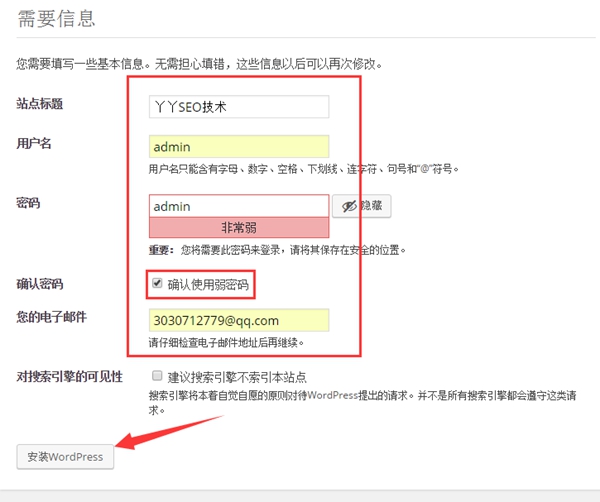Screen dimensions: 600x502
Task: Click the 重要 password reminder text
Action: (277, 250)
